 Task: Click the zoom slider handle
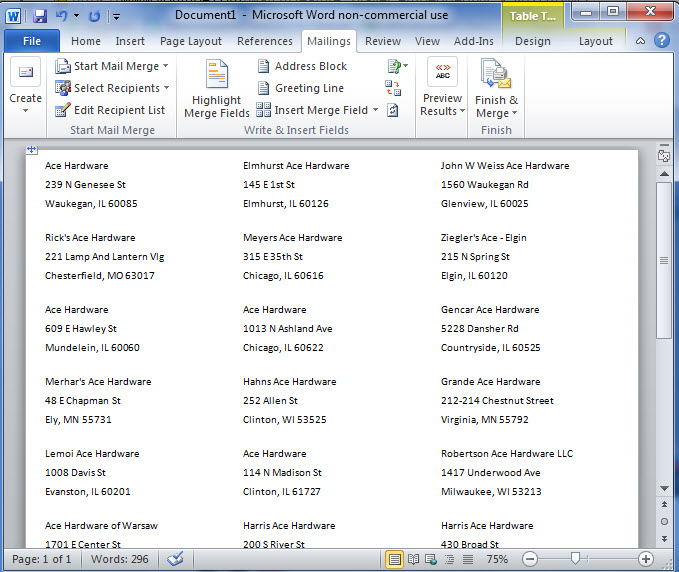point(575,559)
